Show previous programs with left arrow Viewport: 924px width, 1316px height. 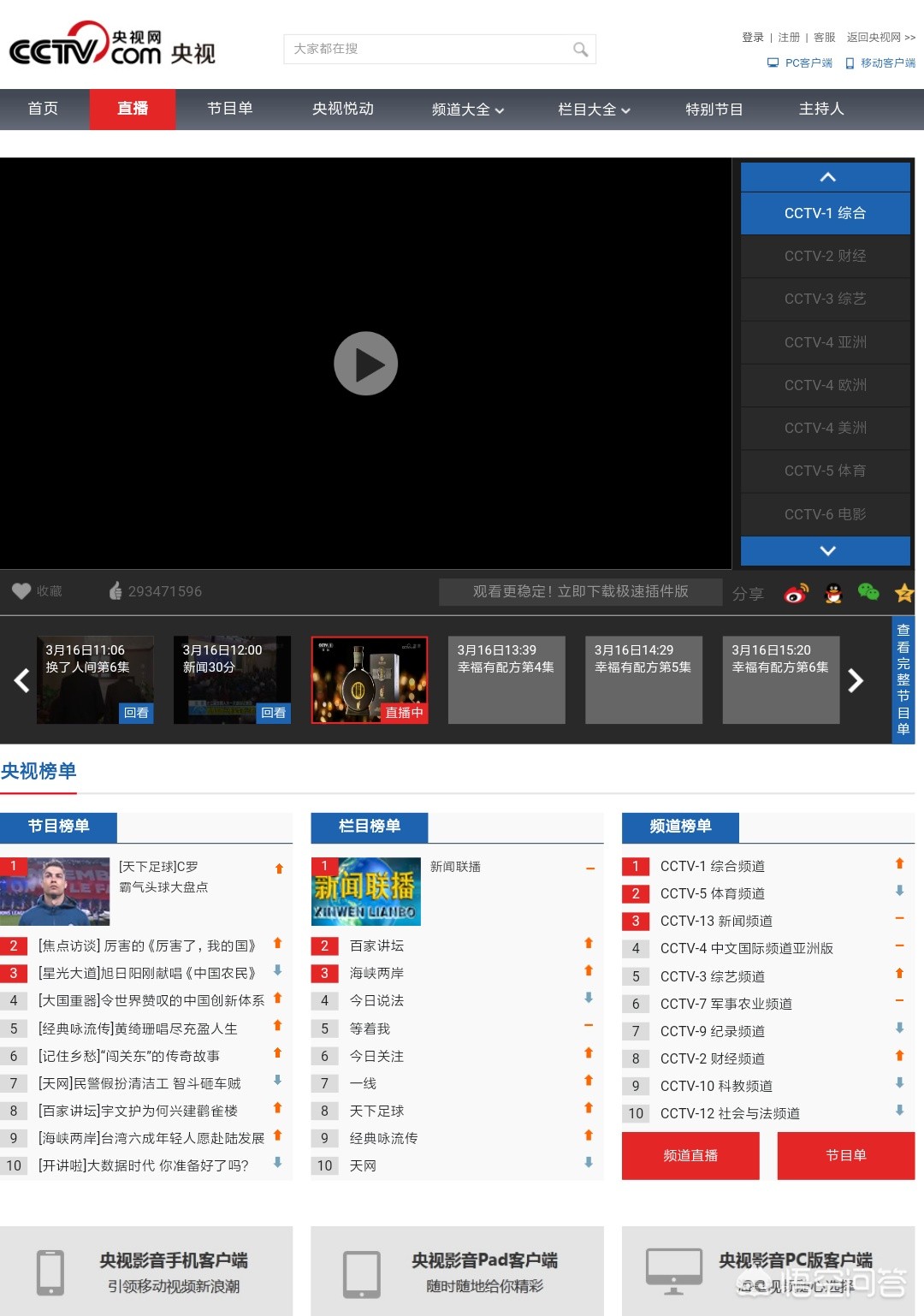pyautogui.click(x=22, y=680)
